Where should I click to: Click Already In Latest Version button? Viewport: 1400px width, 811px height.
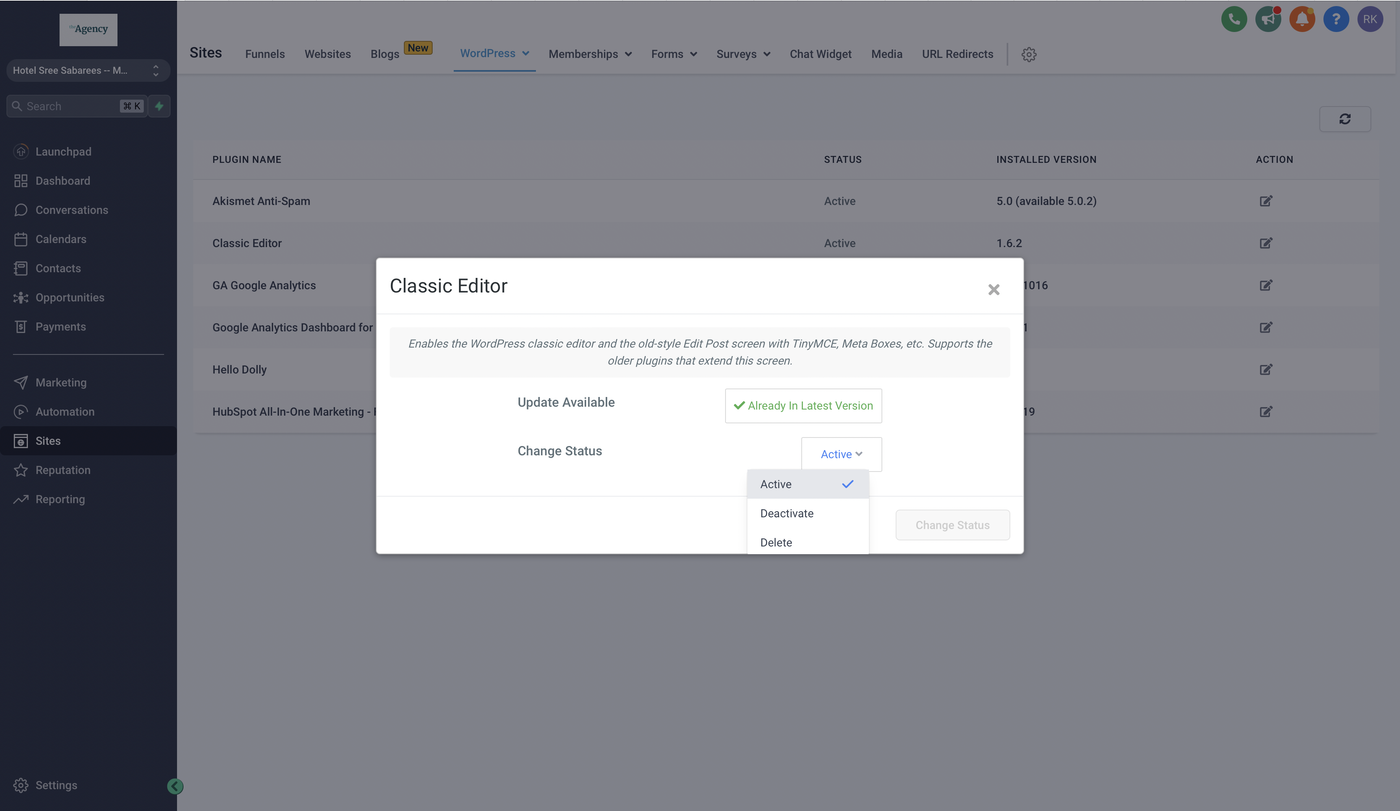pyautogui.click(x=803, y=406)
